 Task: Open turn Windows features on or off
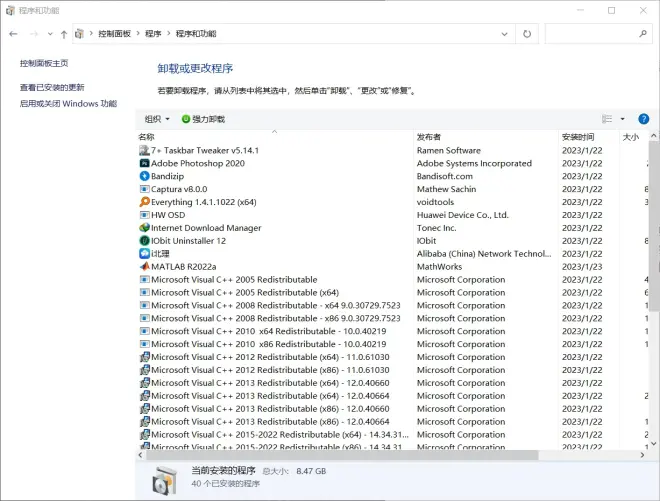tap(68, 104)
